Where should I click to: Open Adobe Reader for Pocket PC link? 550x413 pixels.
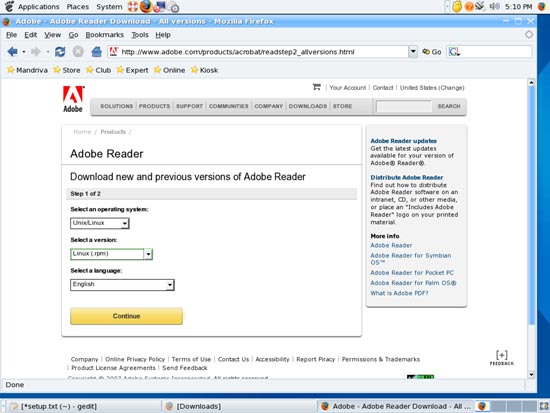412,273
